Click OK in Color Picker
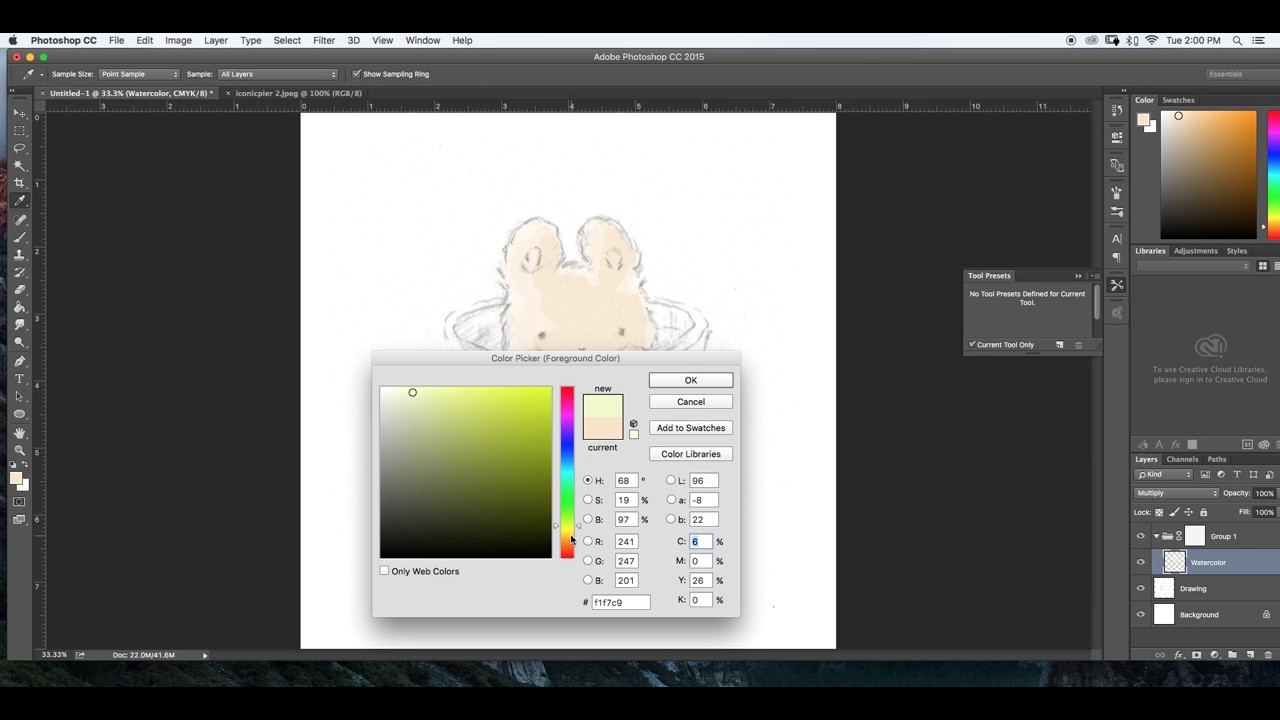Screen dimensions: 1280x720 point(690,380)
